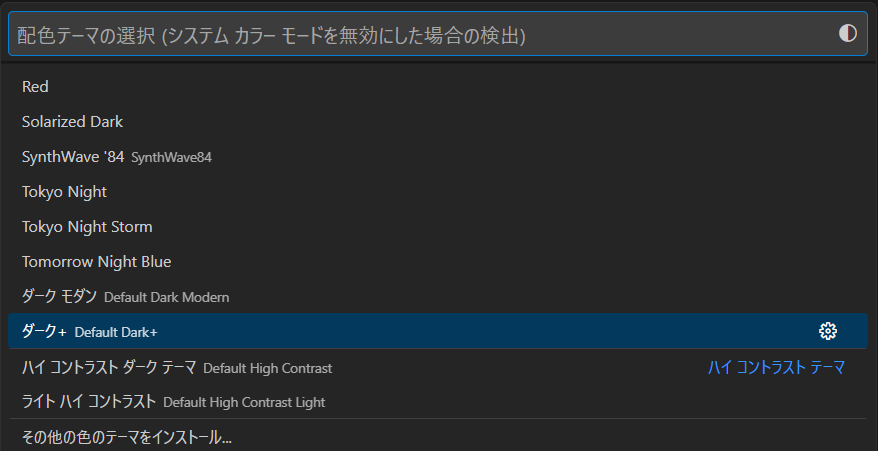Select the Red color theme
The width and height of the screenshot is (878, 451).
coord(36,87)
